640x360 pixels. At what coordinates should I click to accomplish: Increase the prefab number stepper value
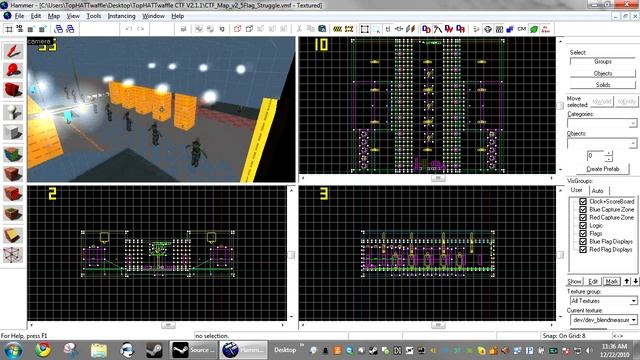coord(609,153)
